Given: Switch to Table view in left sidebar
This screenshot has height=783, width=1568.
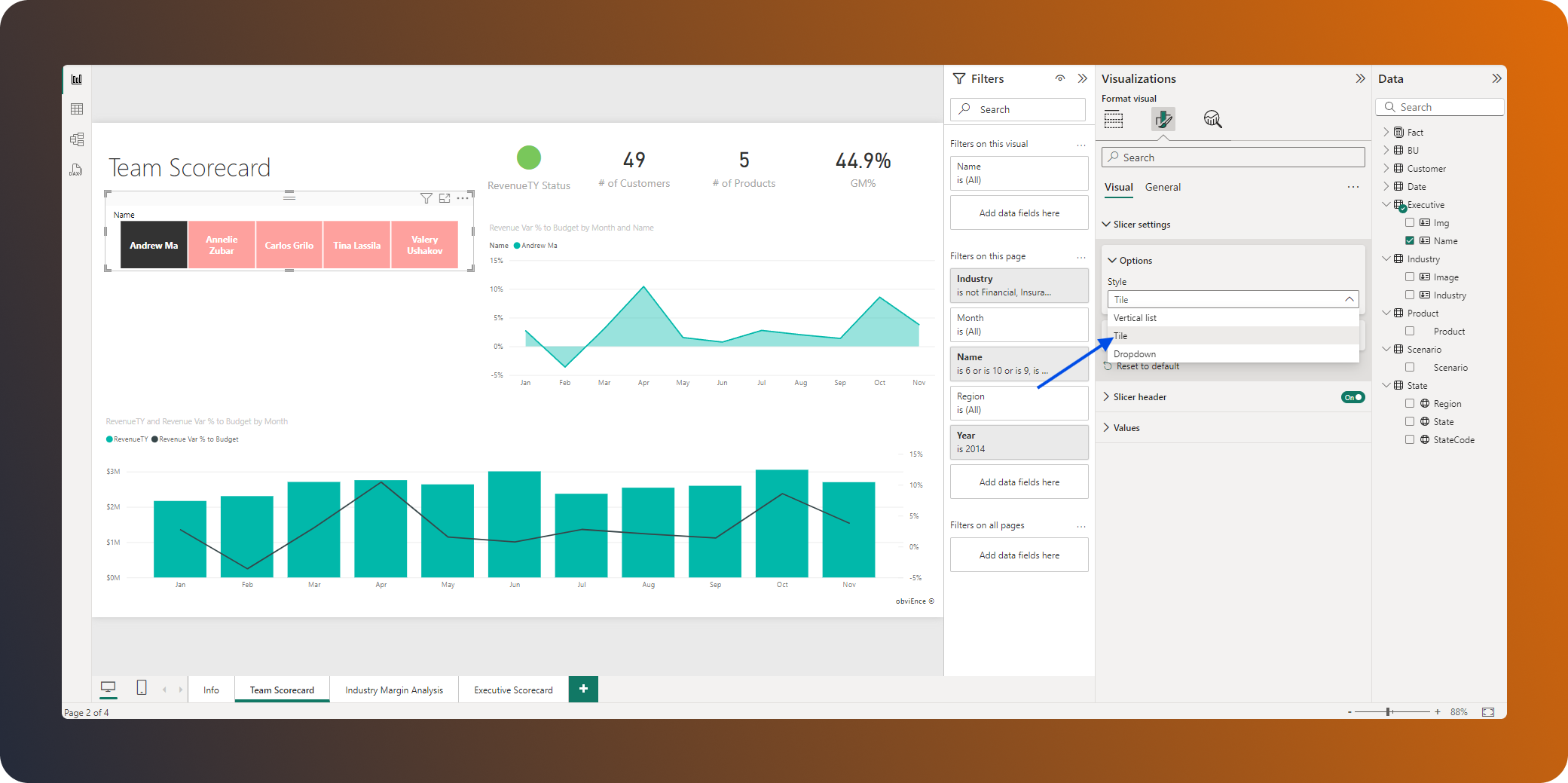Looking at the screenshot, I should 76,108.
